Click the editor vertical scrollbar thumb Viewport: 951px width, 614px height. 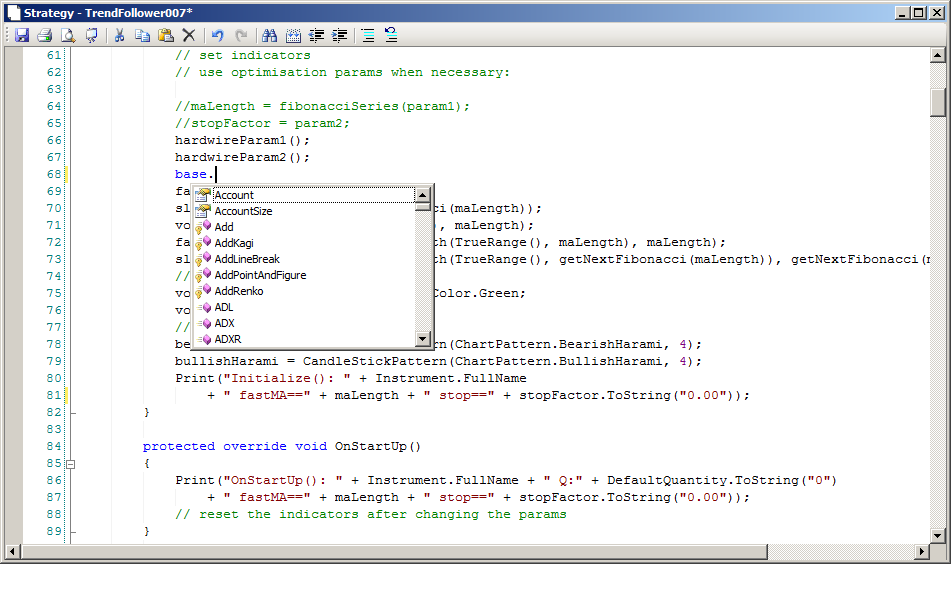pyautogui.click(x=938, y=103)
